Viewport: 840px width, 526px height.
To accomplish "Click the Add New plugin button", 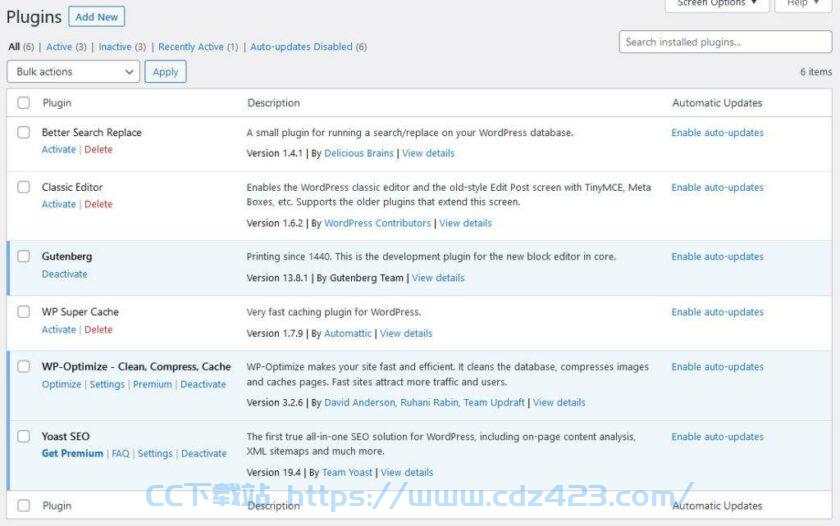I will (x=96, y=17).
